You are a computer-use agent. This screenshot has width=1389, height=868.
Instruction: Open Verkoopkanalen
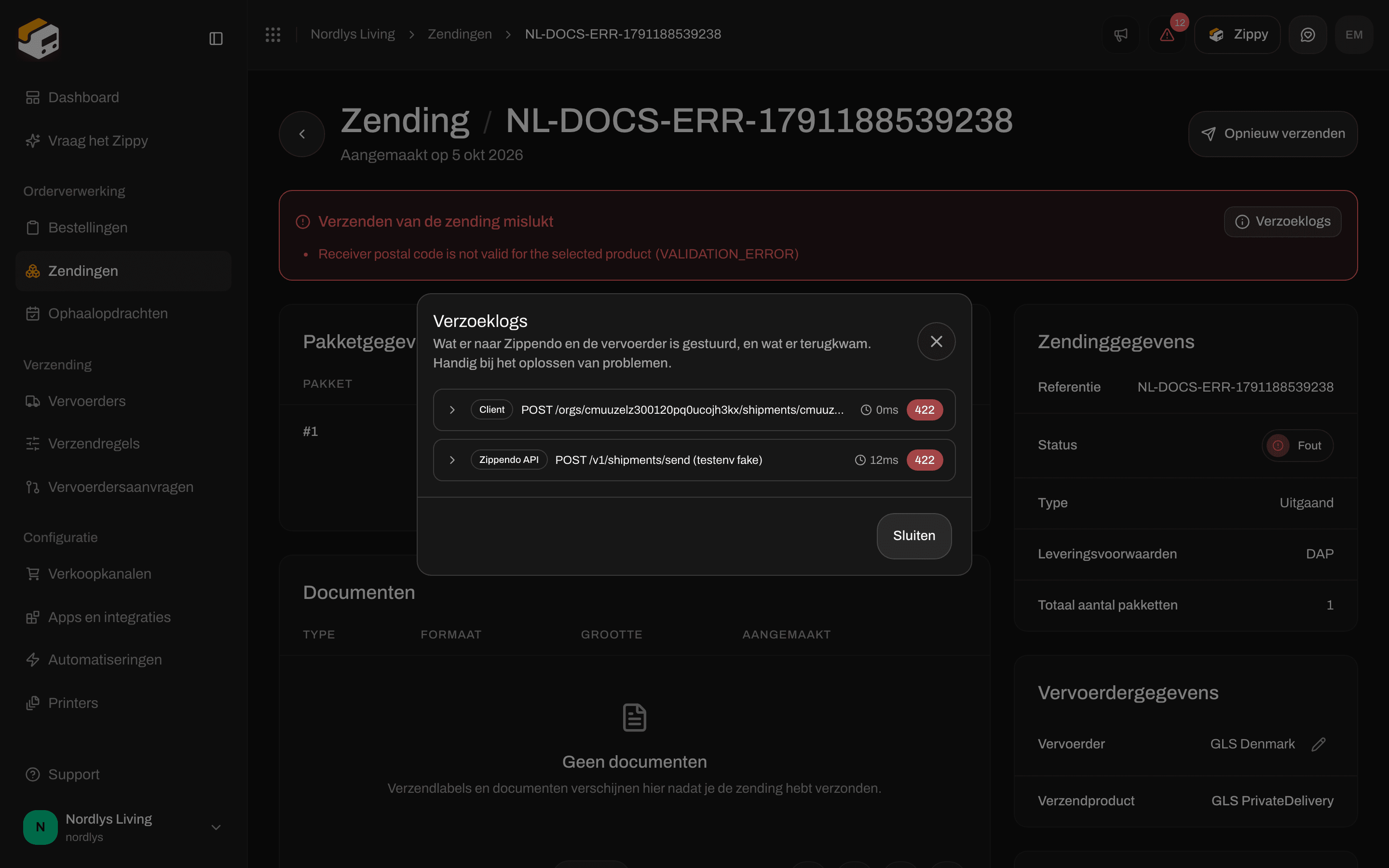point(123,574)
